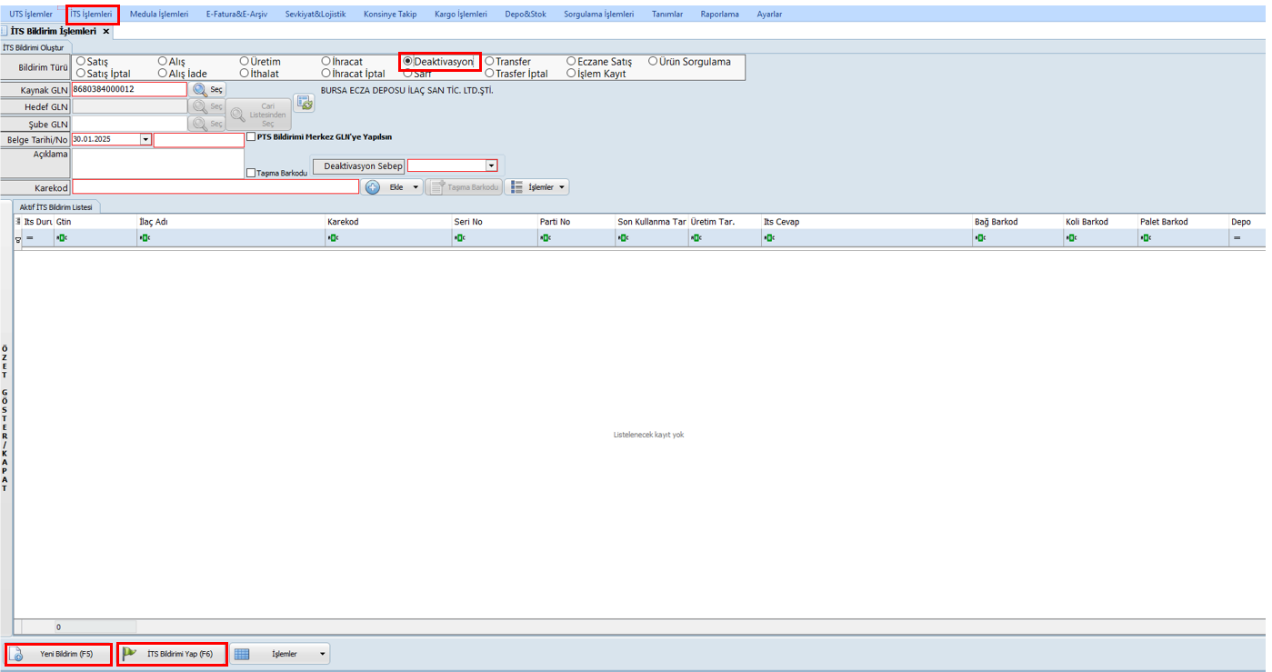Close the İTS Bildirim İşlemleri tab
1272x672 pixels.
(106, 32)
